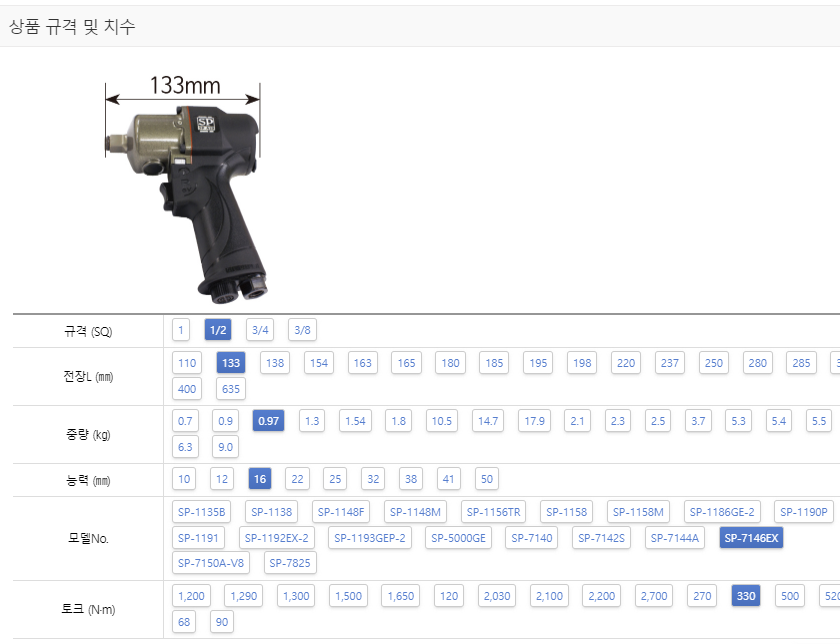The width and height of the screenshot is (840, 644).
Task: Pick 50 in the 능력 row
Action: click(x=487, y=479)
